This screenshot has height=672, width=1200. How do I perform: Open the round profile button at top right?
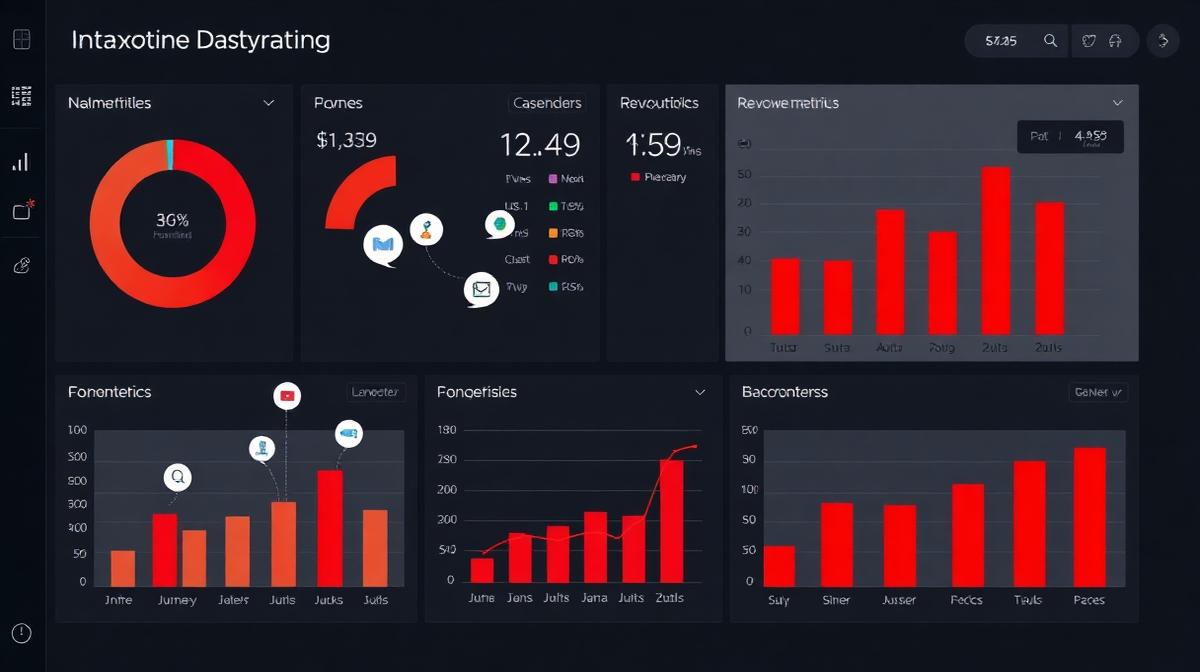coord(1163,41)
